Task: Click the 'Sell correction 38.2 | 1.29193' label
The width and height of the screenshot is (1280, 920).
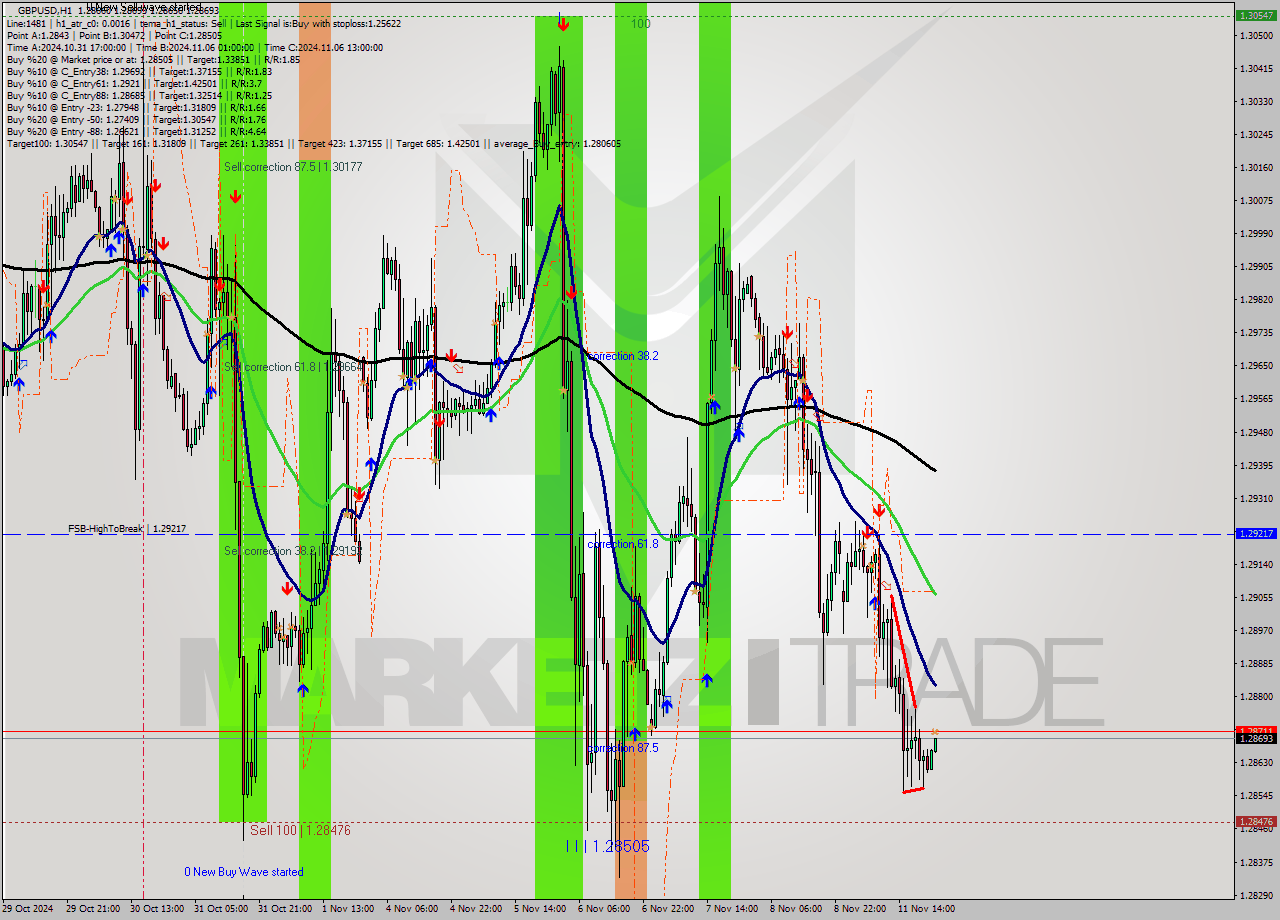Action: point(293,551)
